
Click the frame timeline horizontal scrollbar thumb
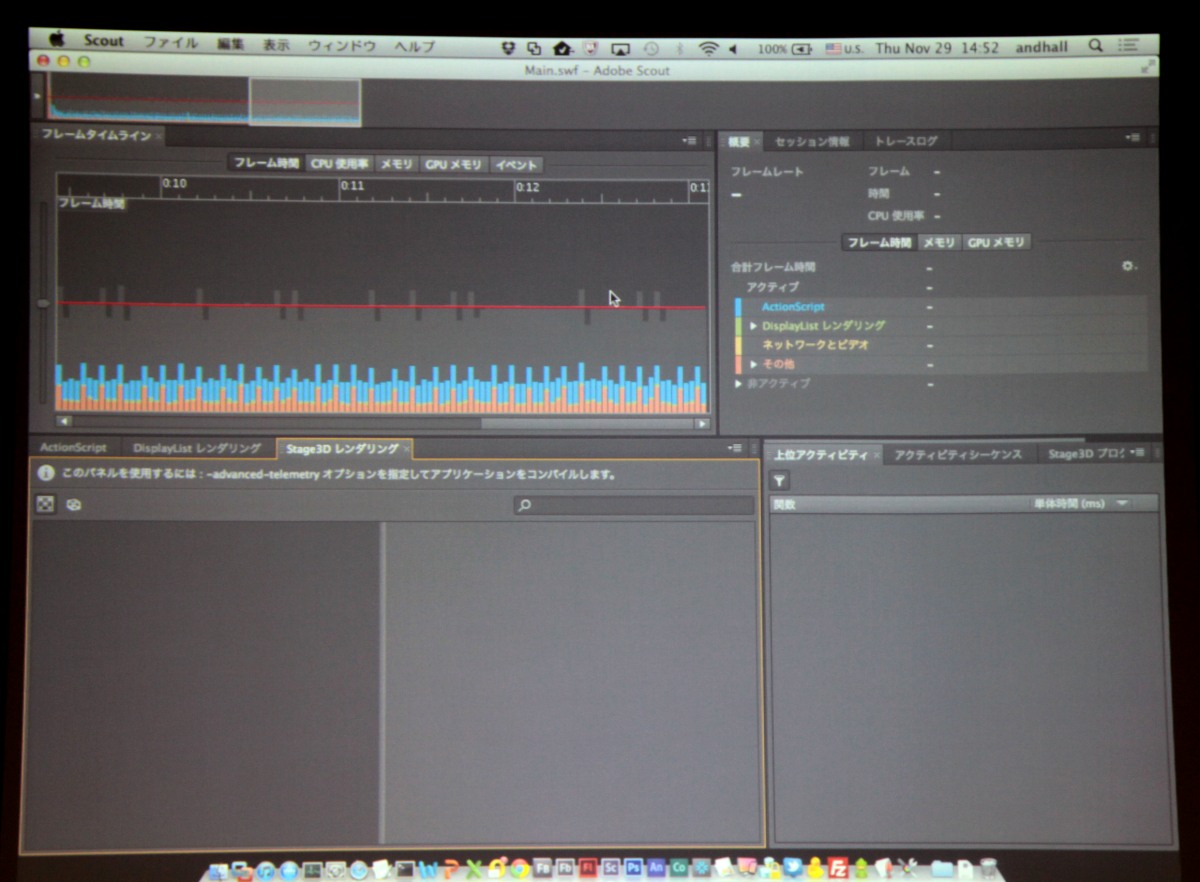pos(585,423)
